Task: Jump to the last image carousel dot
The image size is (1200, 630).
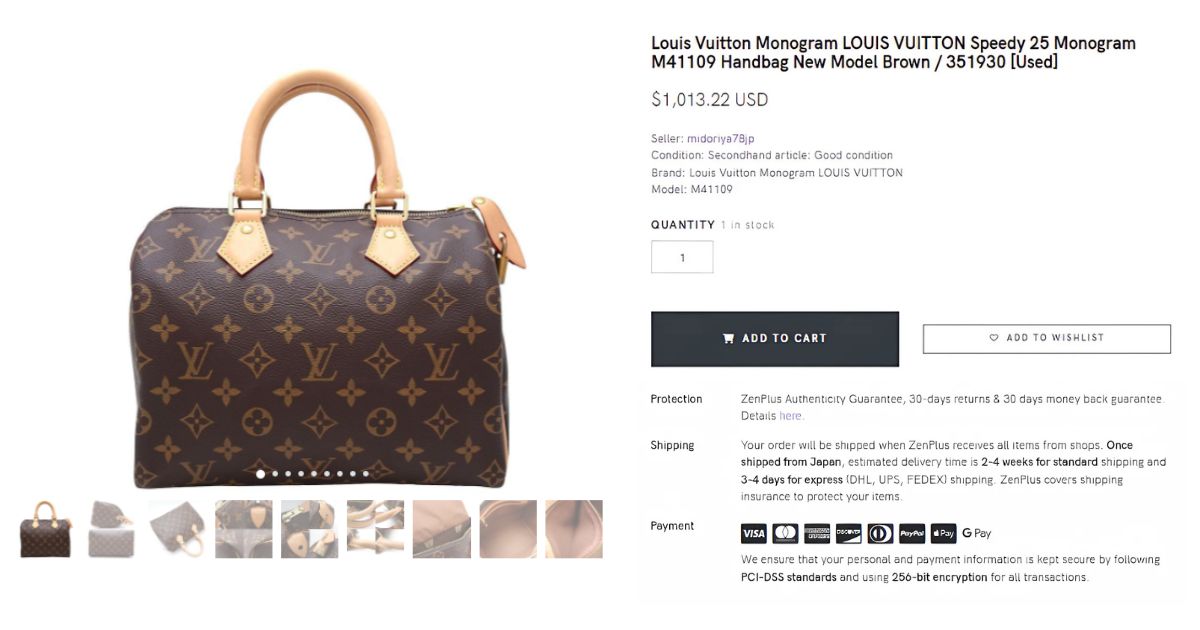Action: tap(366, 474)
